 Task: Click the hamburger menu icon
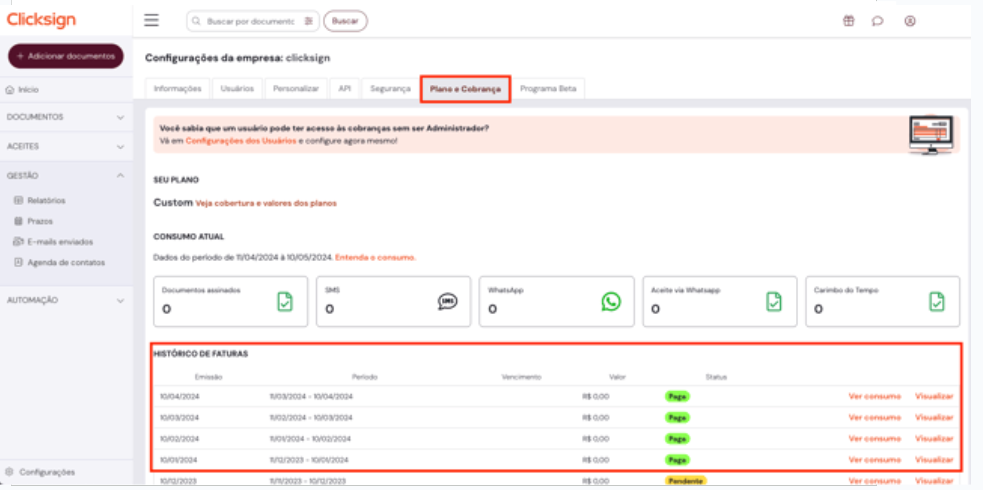[151, 20]
